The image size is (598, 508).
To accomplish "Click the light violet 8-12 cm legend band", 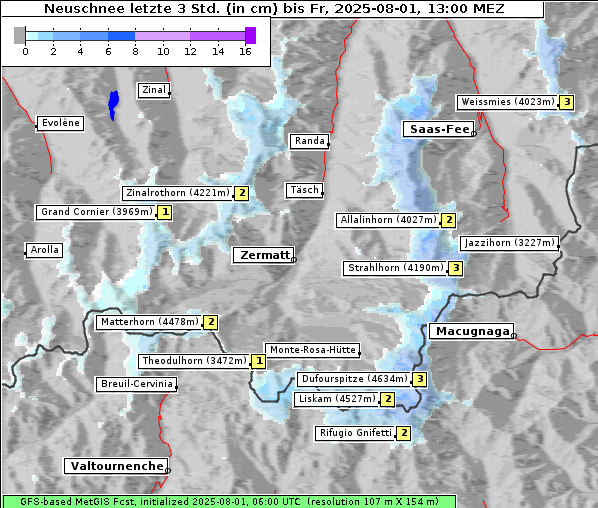I will click(162, 36).
